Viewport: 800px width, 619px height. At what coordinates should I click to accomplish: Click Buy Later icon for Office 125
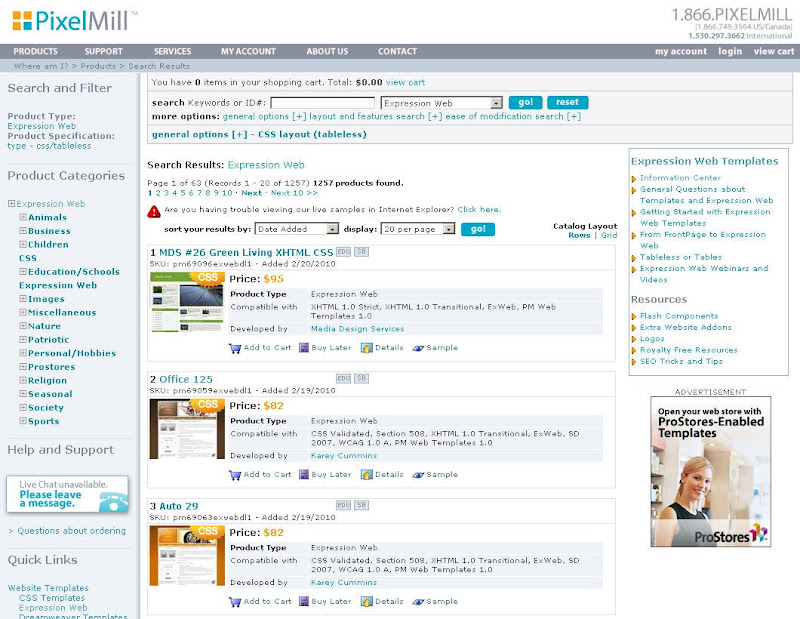coord(304,475)
